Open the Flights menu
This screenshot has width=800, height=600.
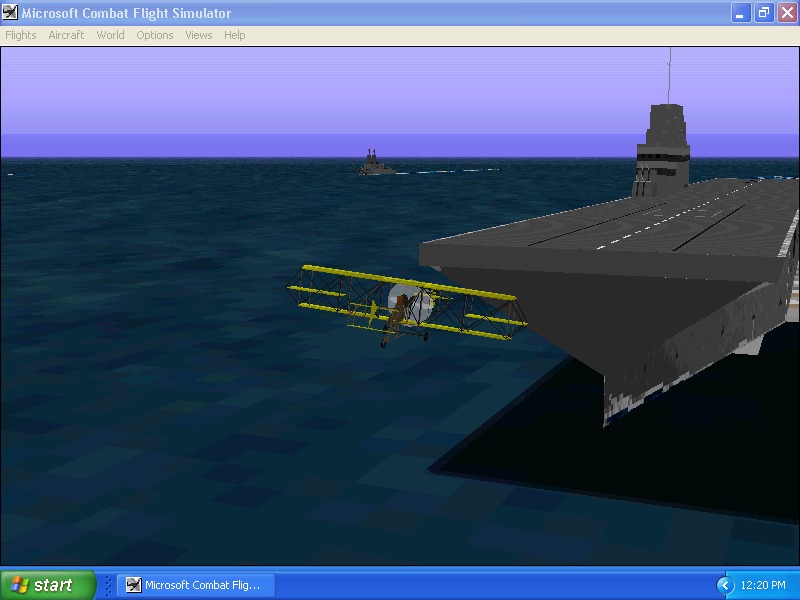(x=21, y=35)
